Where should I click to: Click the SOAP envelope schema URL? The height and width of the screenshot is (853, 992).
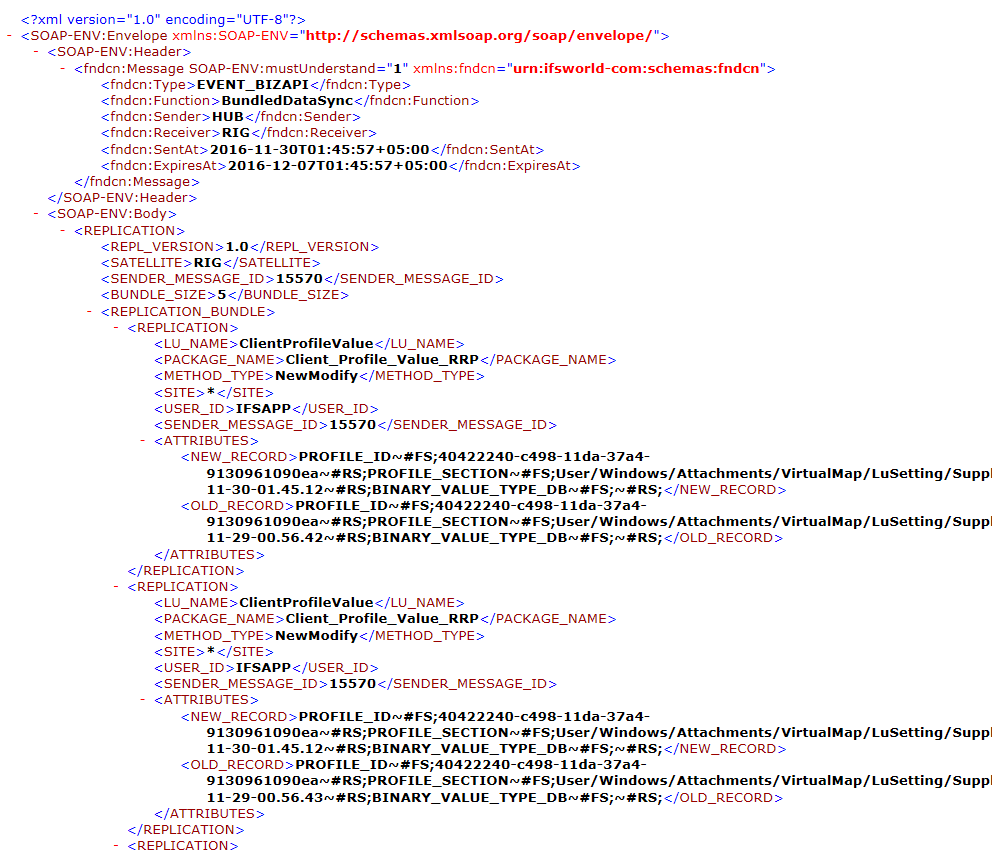point(480,36)
